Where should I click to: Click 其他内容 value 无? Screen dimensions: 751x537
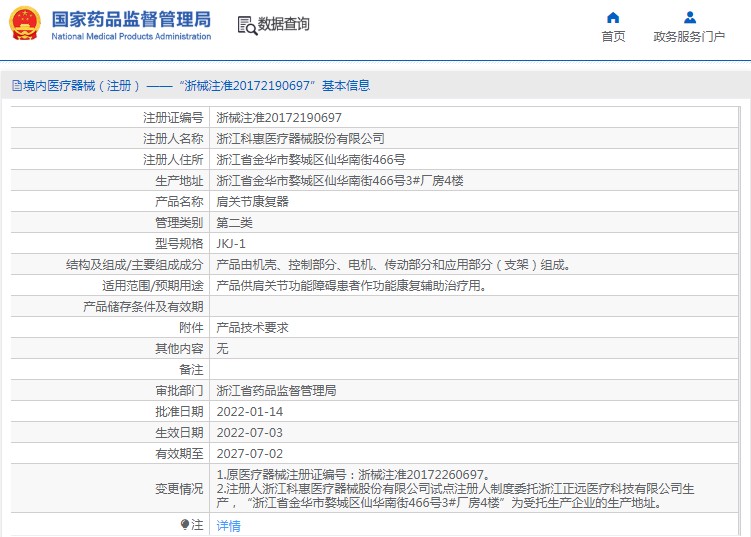point(222,349)
